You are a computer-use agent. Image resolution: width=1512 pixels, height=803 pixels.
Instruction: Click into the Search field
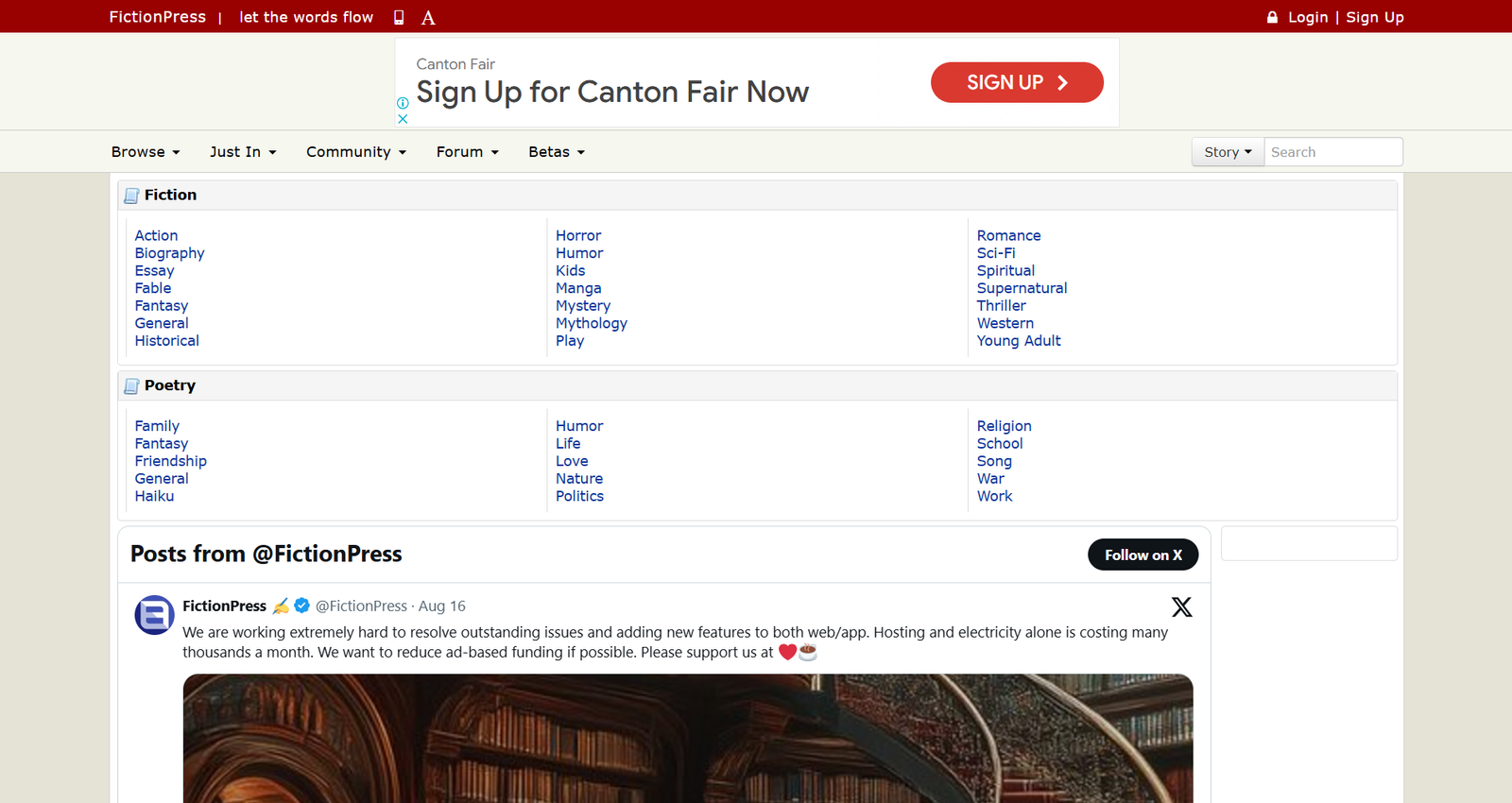click(1333, 152)
